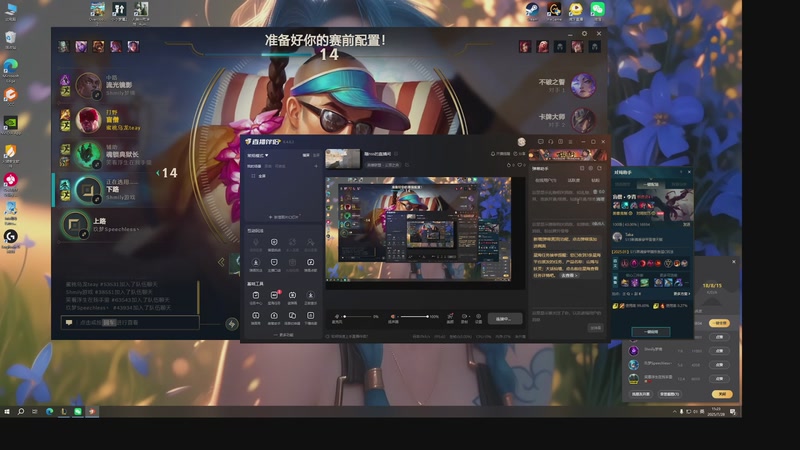Mute the microphone icon beside the 0% slider

[x=337, y=316]
